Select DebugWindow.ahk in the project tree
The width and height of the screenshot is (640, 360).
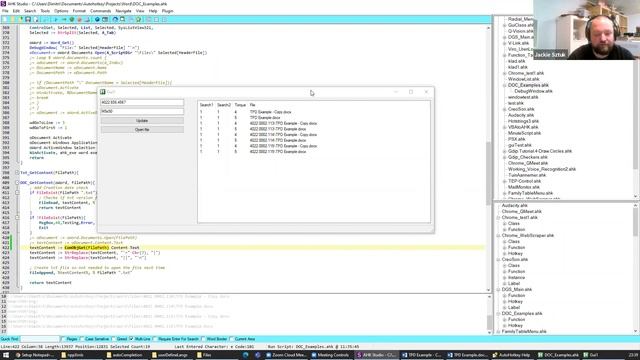[x=533, y=91]
